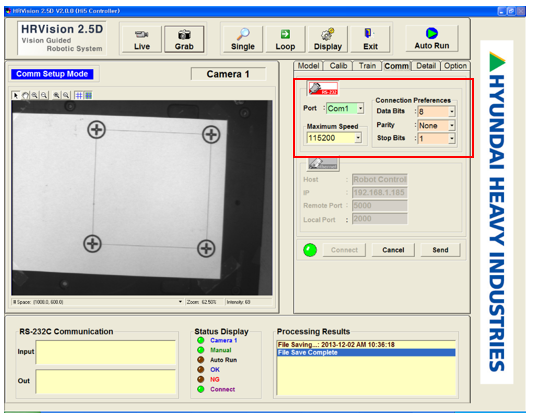Click the Host Robot Control field
This screenshot has width=534, height=419.
coord(380,180)
